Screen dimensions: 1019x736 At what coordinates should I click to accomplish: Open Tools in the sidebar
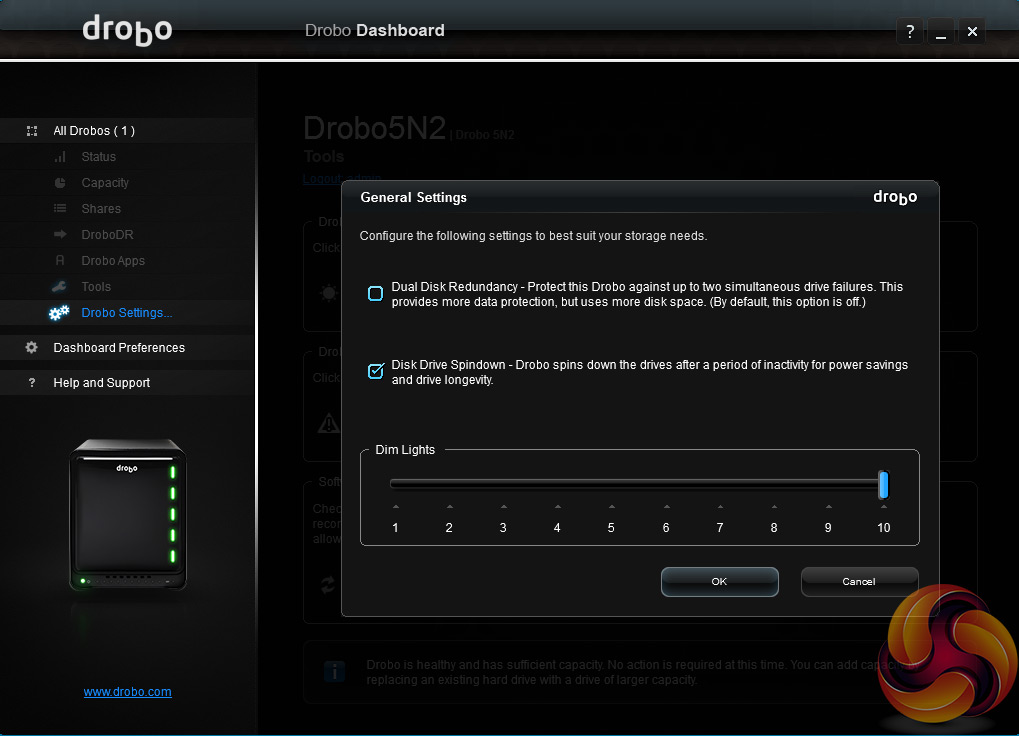[96, 286]
